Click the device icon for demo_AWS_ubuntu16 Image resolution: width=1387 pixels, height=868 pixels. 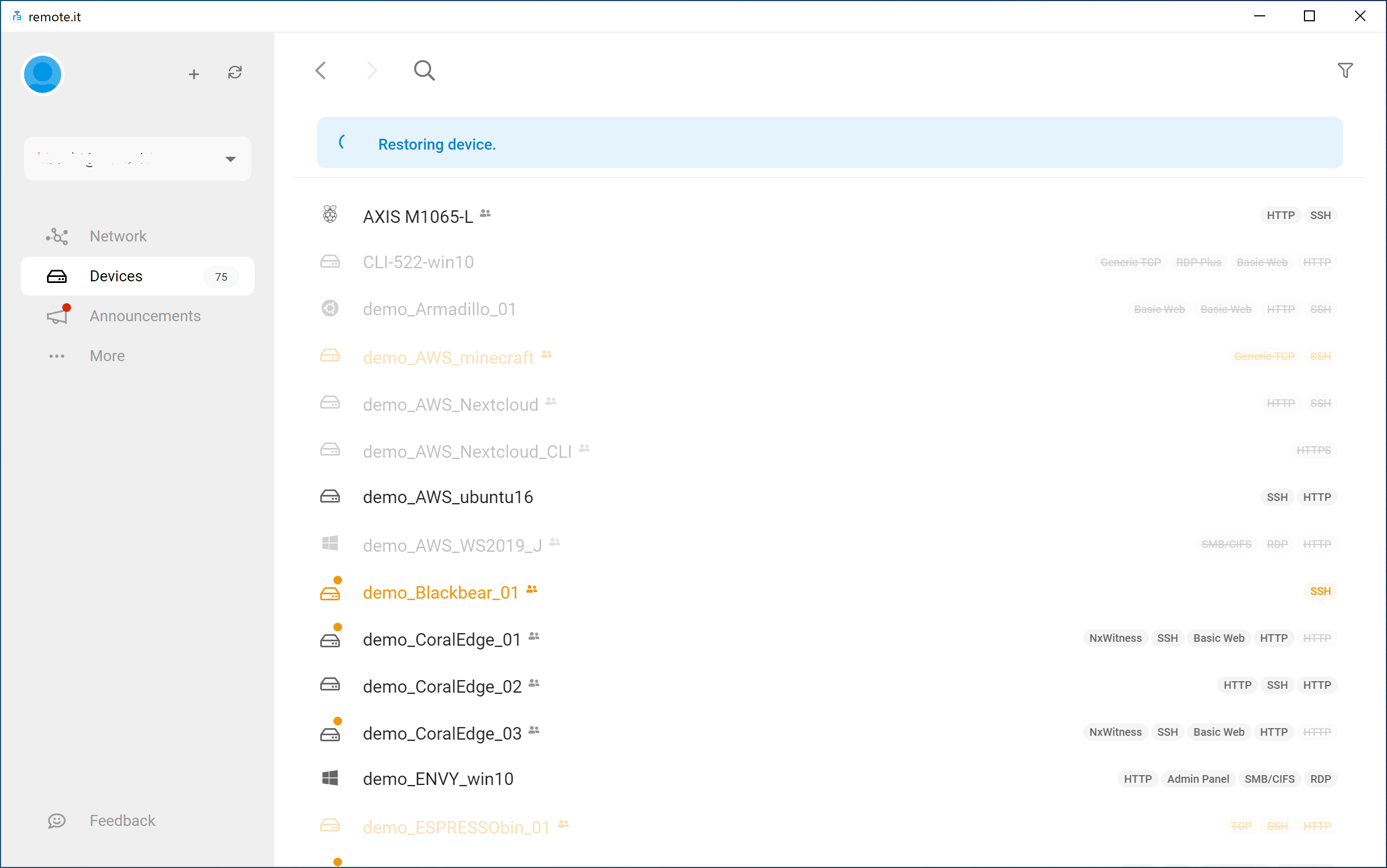pyautogui.click(x=330, y=497)
